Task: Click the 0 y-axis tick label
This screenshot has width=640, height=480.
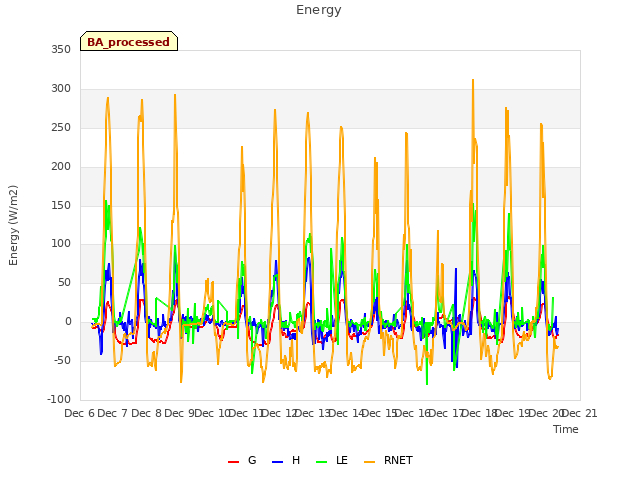Action: 68,322
